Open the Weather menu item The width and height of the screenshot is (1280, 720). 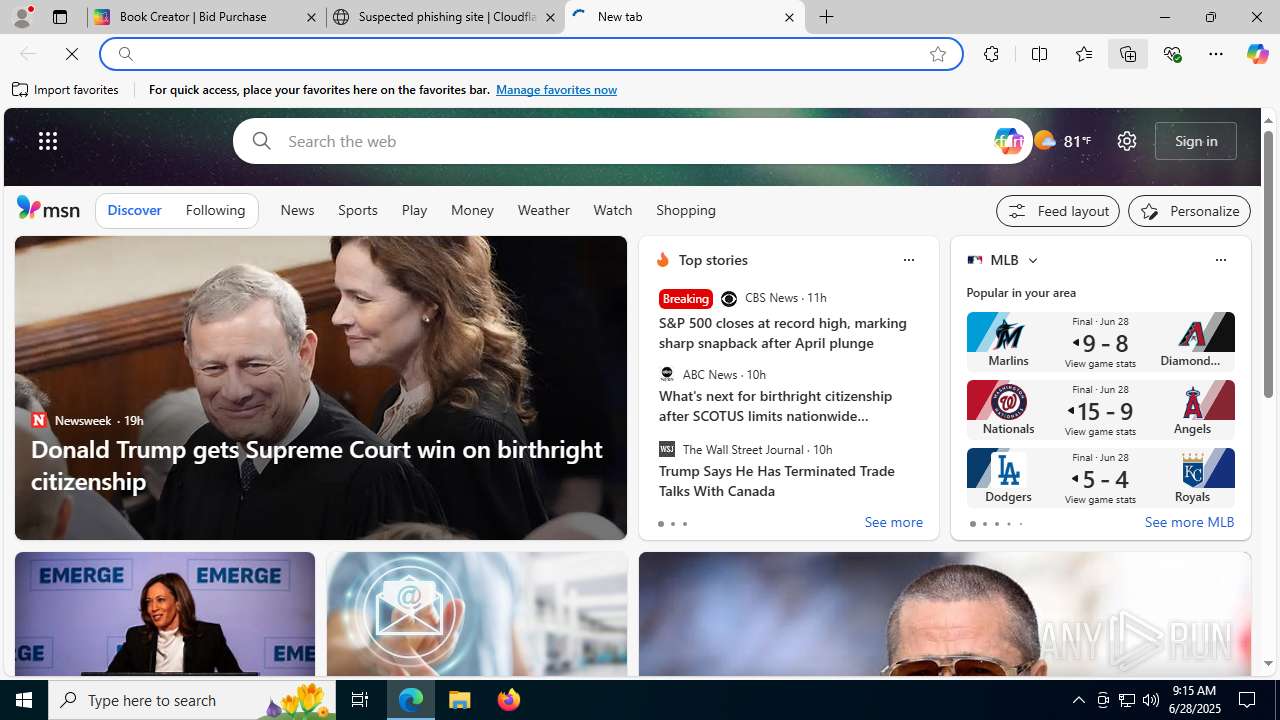click(543, 210)
